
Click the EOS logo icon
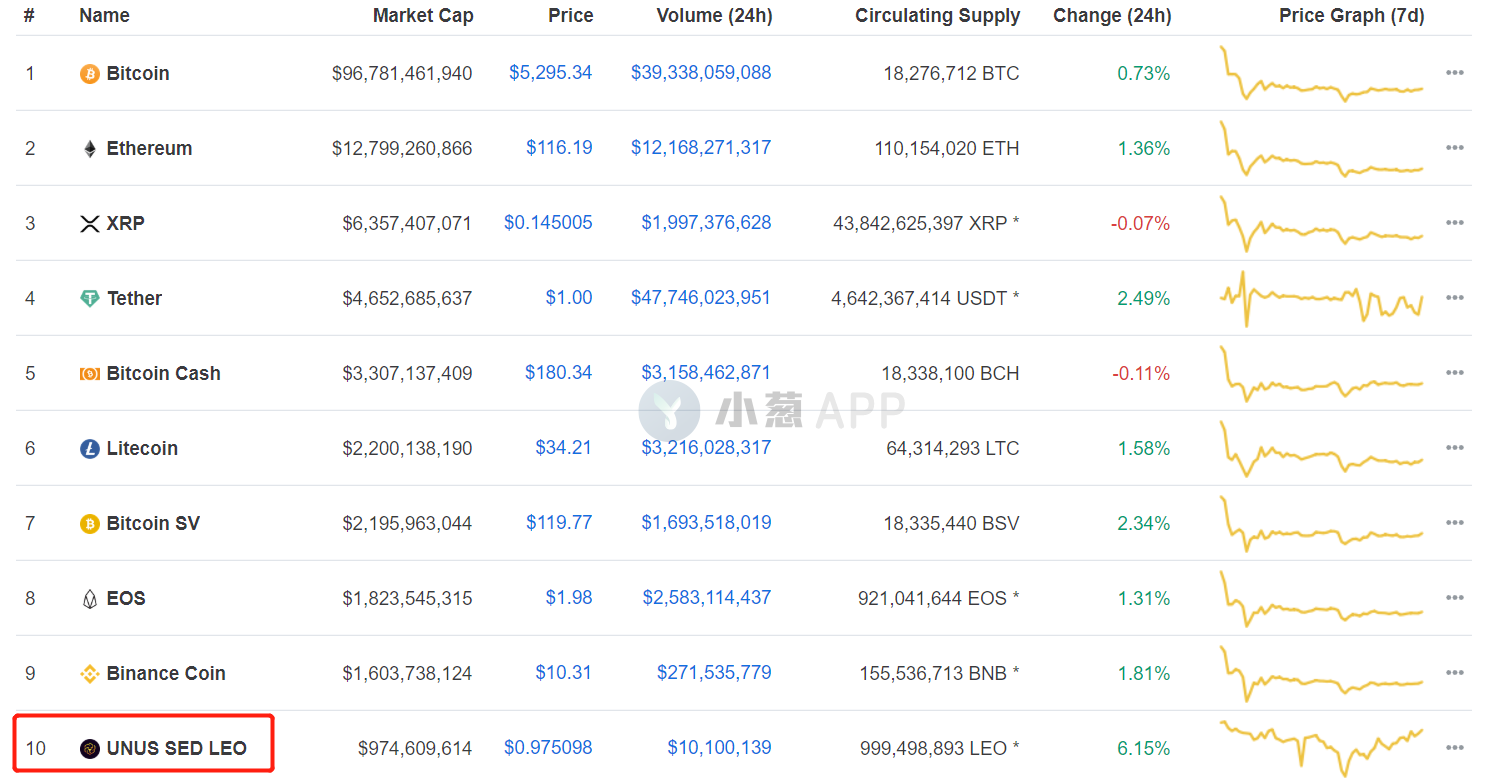[89, 599]
